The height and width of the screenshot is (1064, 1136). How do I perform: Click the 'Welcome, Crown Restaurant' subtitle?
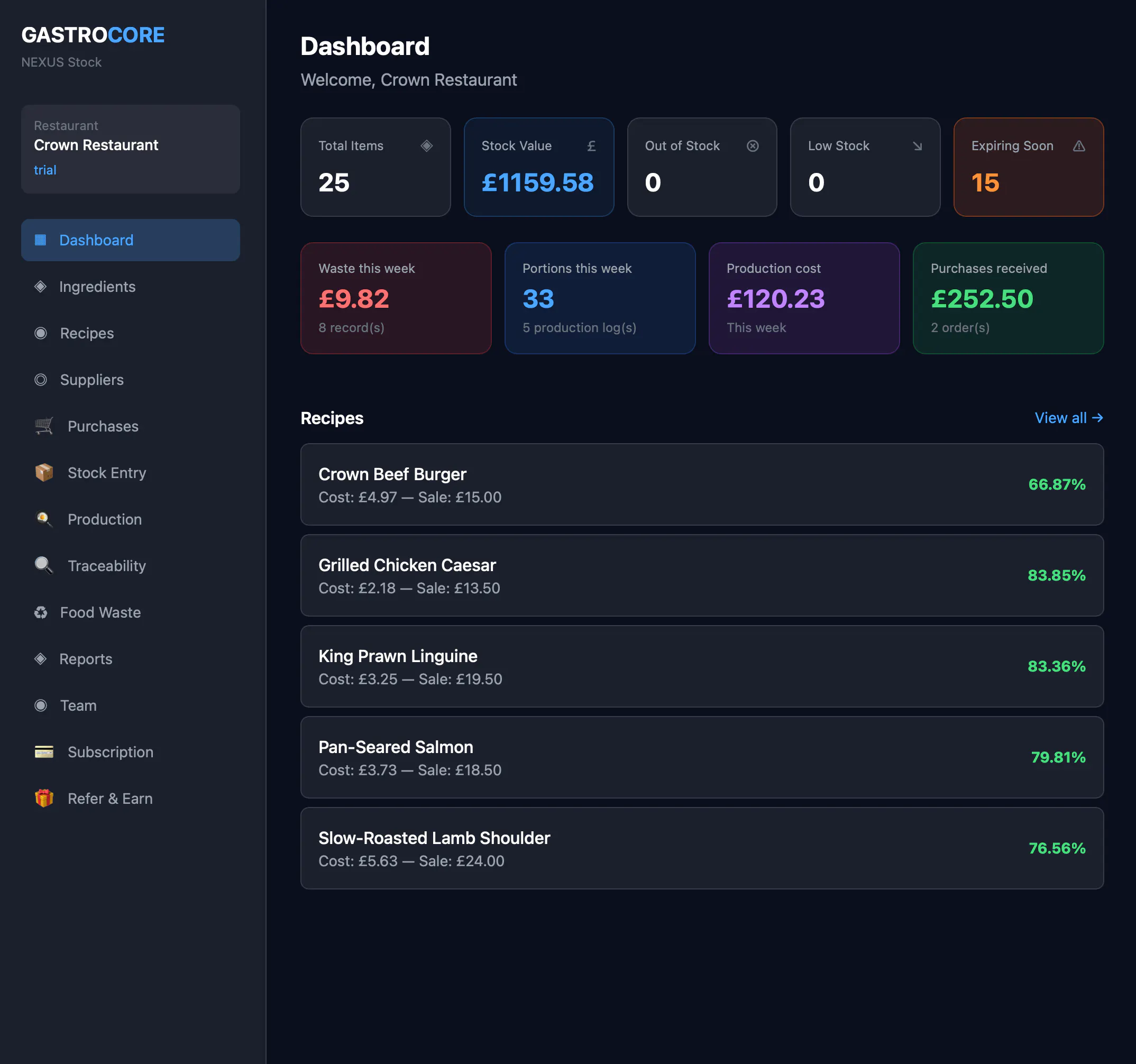tap(409, 80)
